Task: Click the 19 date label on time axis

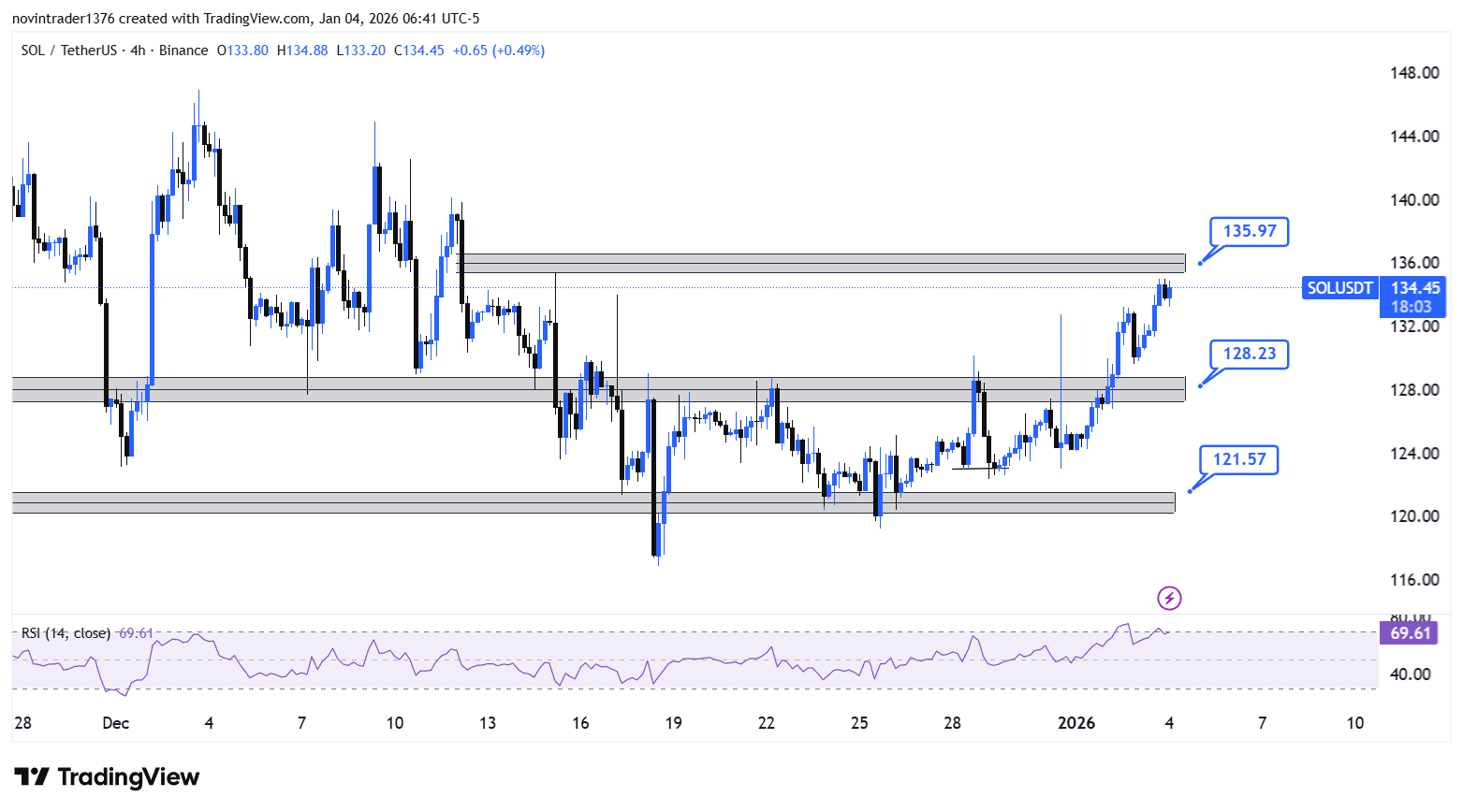Action: coord(673,723)
